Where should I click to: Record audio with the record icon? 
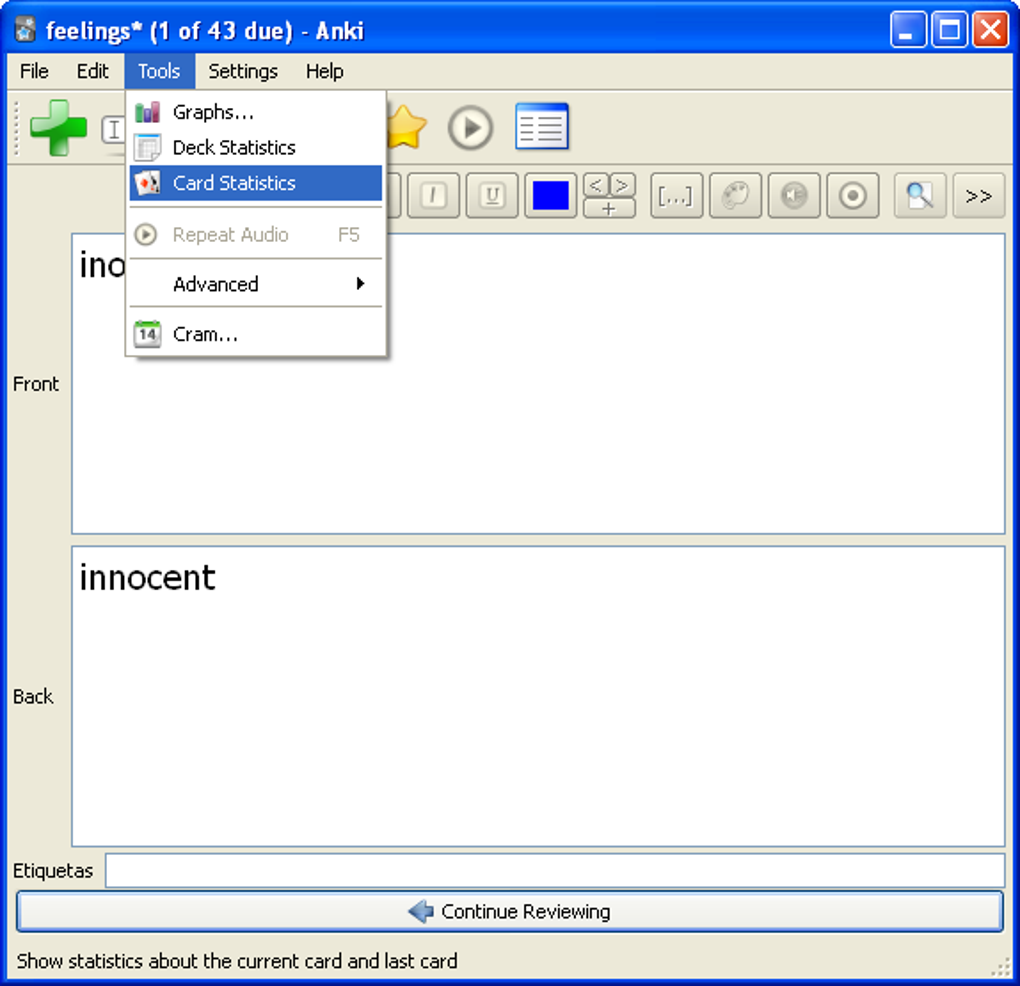(x=853, y=196)
